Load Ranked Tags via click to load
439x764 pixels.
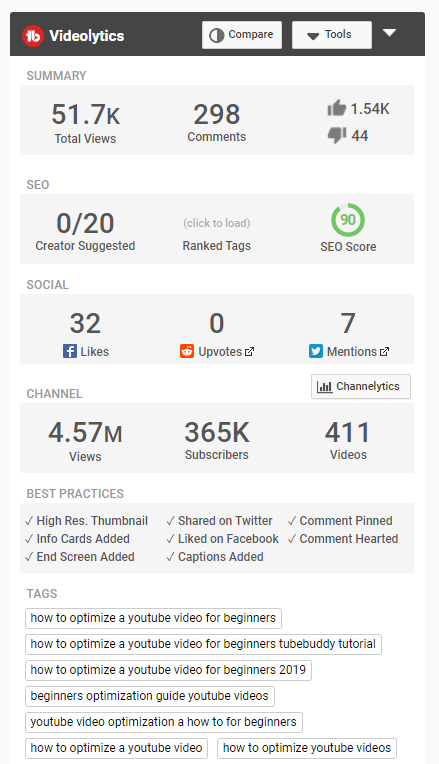(217, 223)
